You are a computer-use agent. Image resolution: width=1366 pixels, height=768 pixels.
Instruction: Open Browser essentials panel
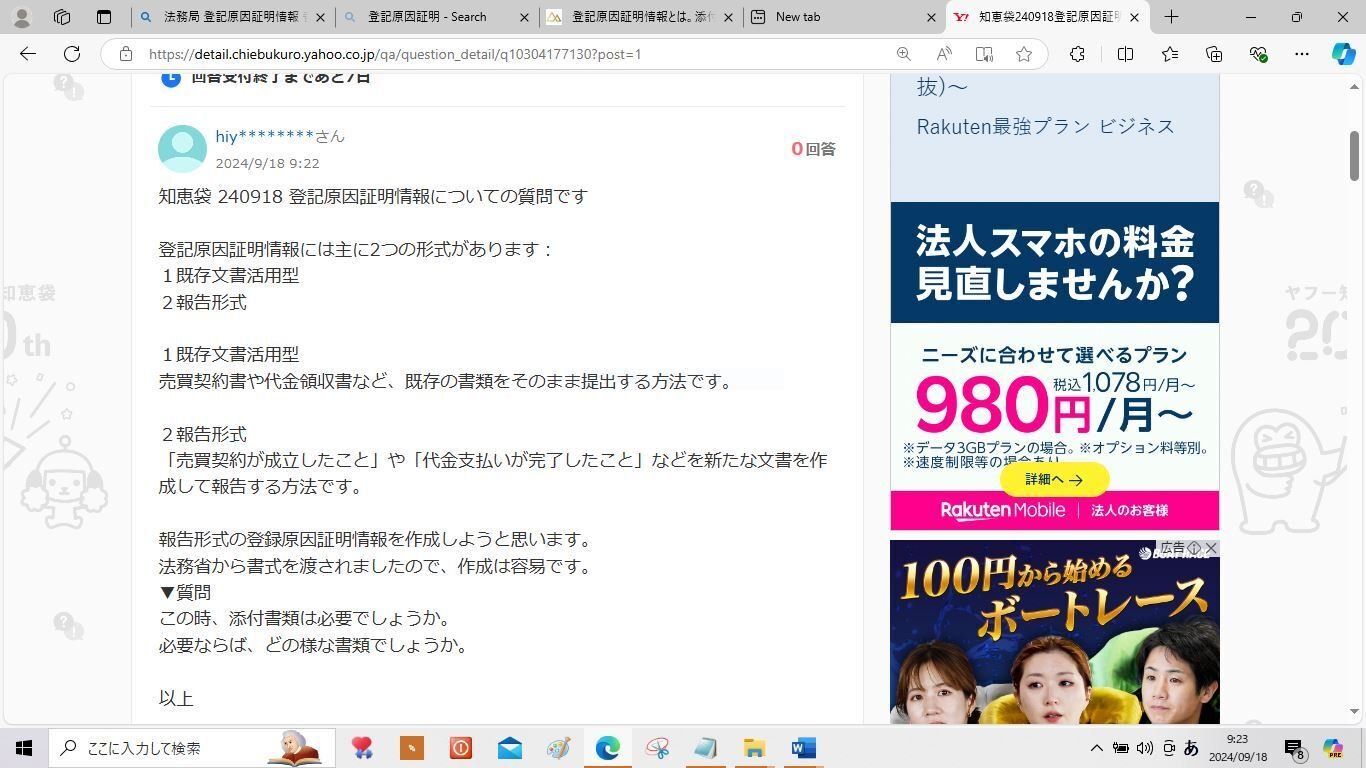(x=1259, y=54)
